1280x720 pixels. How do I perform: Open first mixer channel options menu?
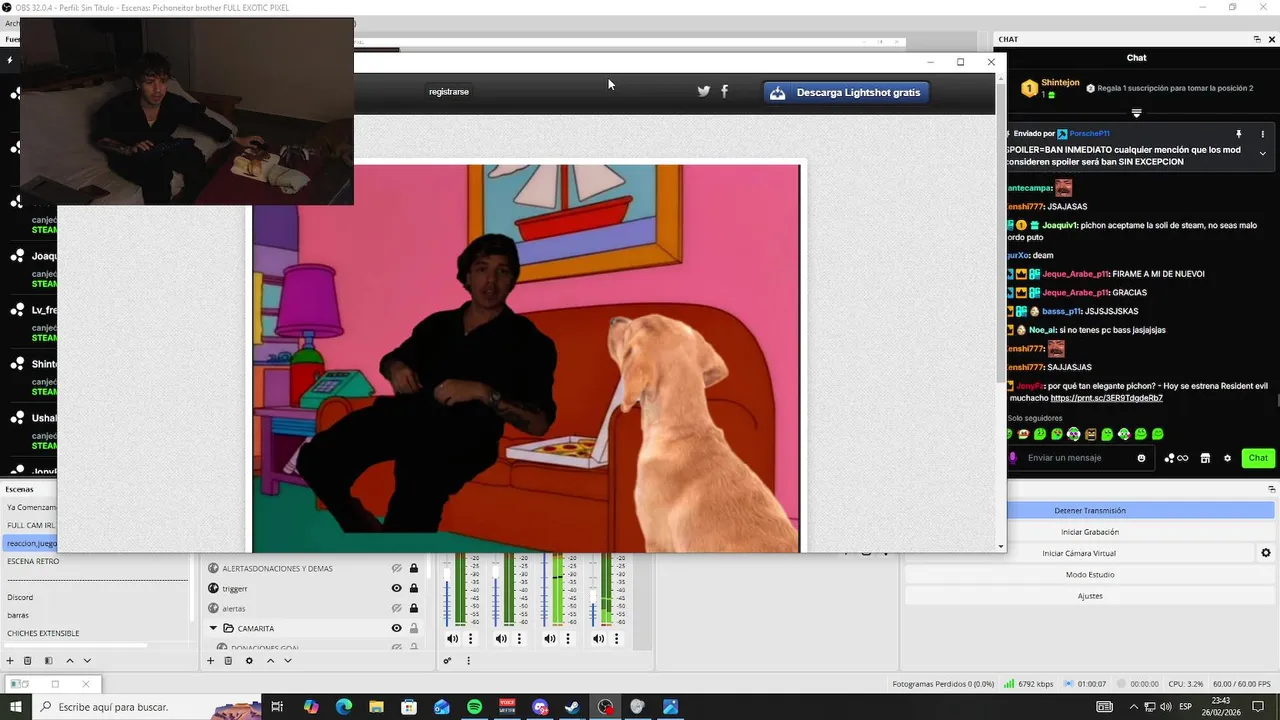pyautogui.click(x=470, y=638)
